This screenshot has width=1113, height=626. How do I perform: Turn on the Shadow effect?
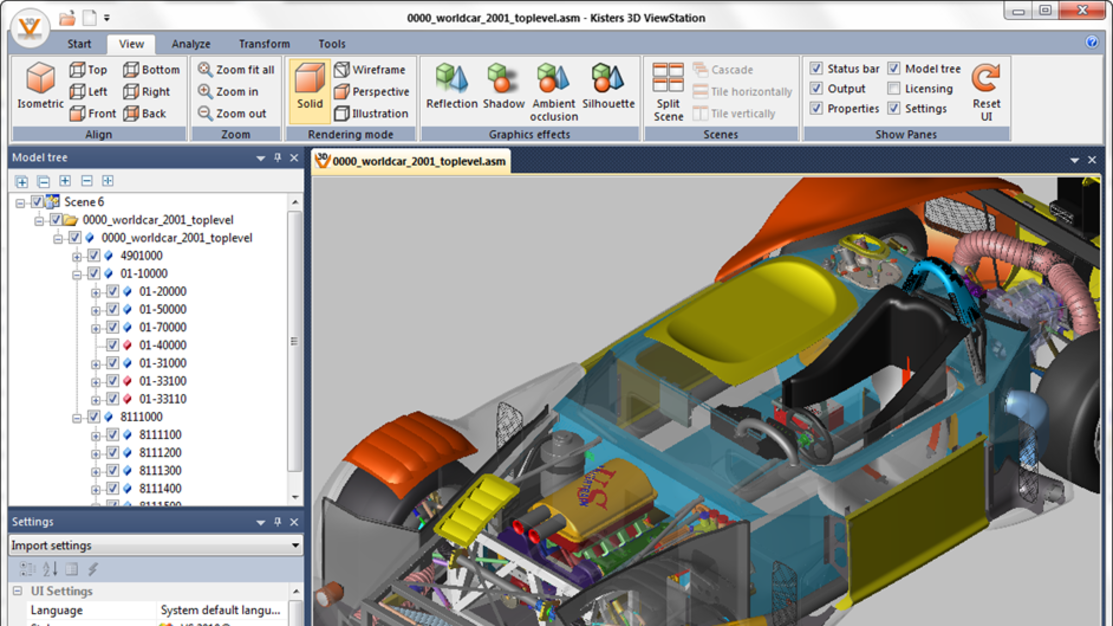503,86
